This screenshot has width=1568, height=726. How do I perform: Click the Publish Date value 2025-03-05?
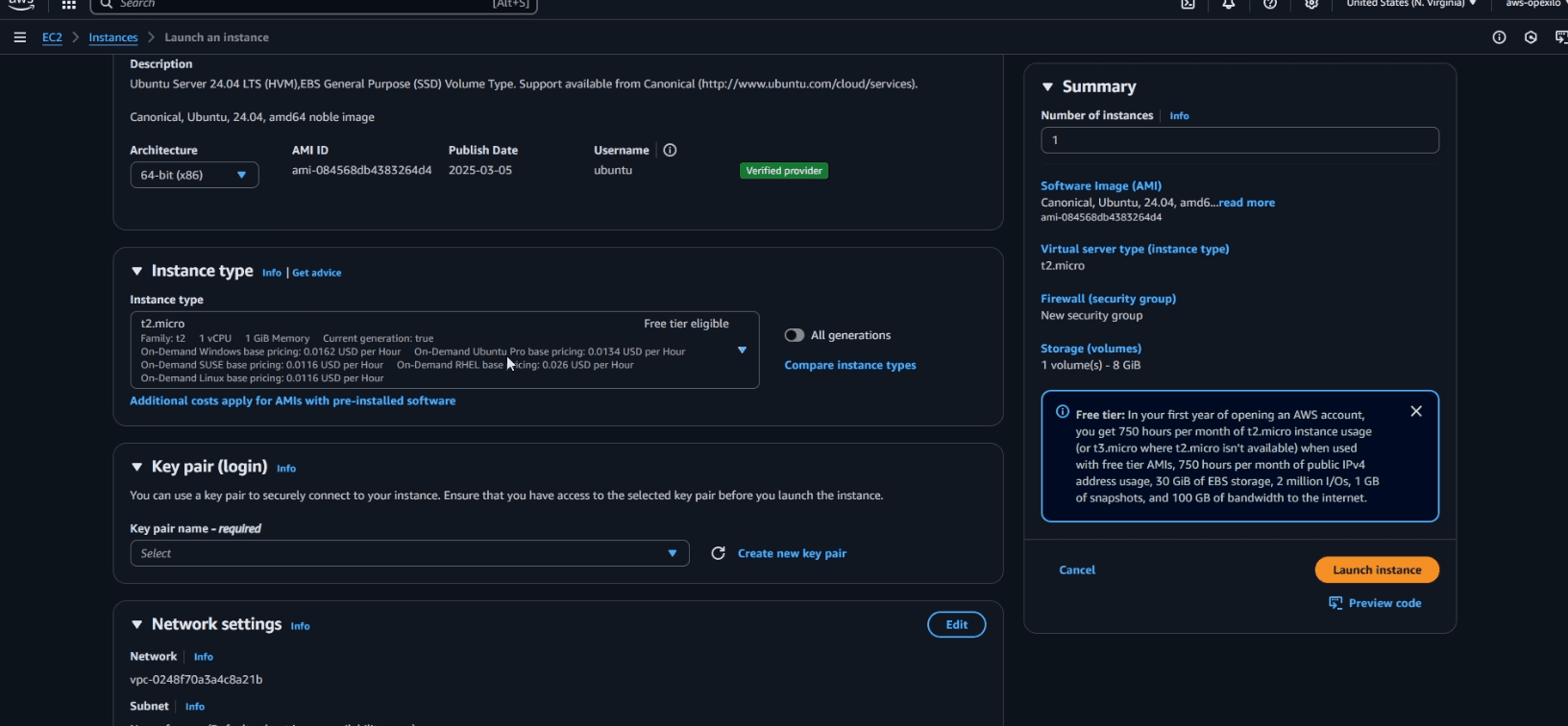pyautogui.click(x=480, y=170)
